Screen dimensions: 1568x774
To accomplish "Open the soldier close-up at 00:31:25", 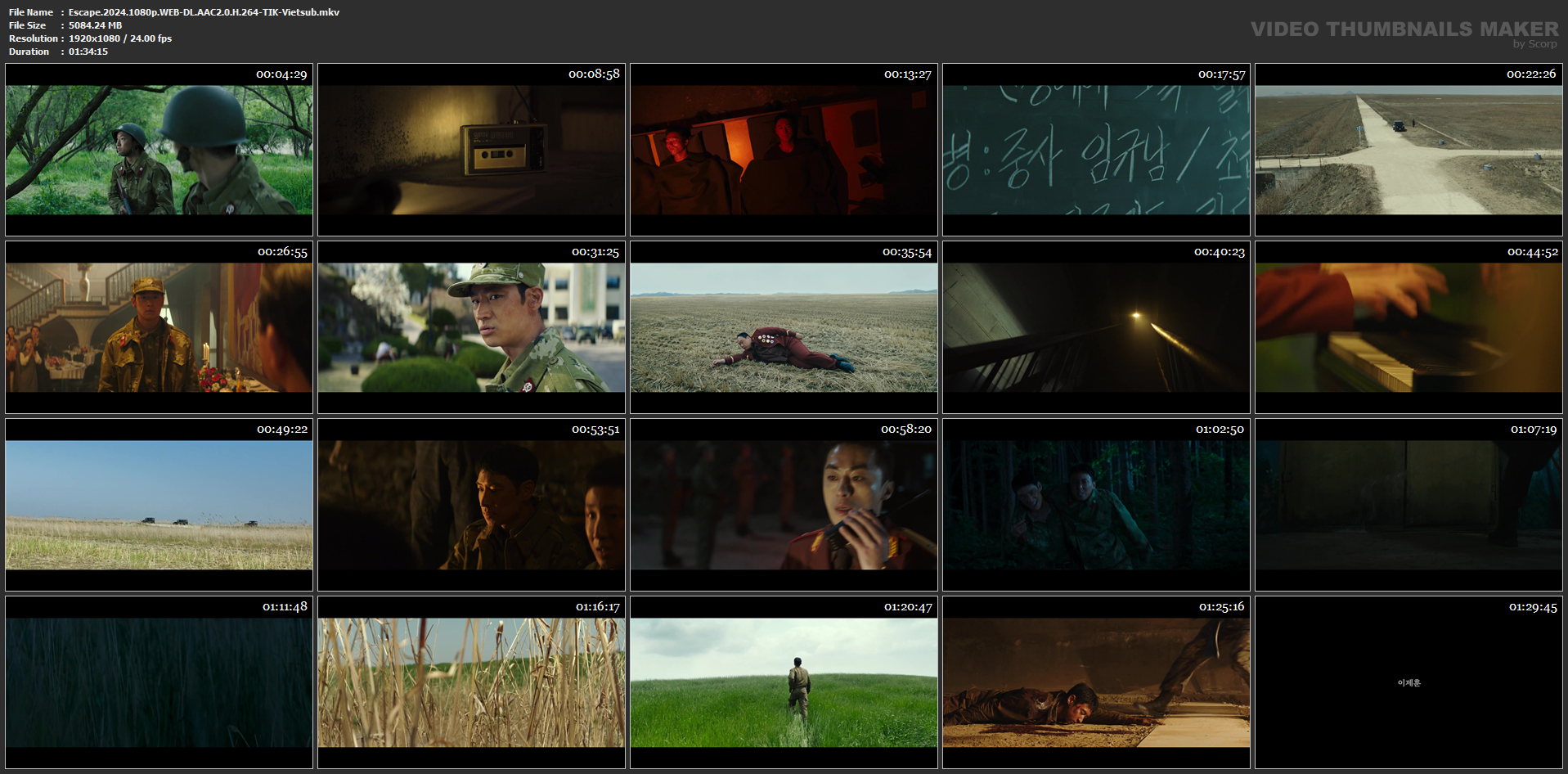I will point(471,327).
